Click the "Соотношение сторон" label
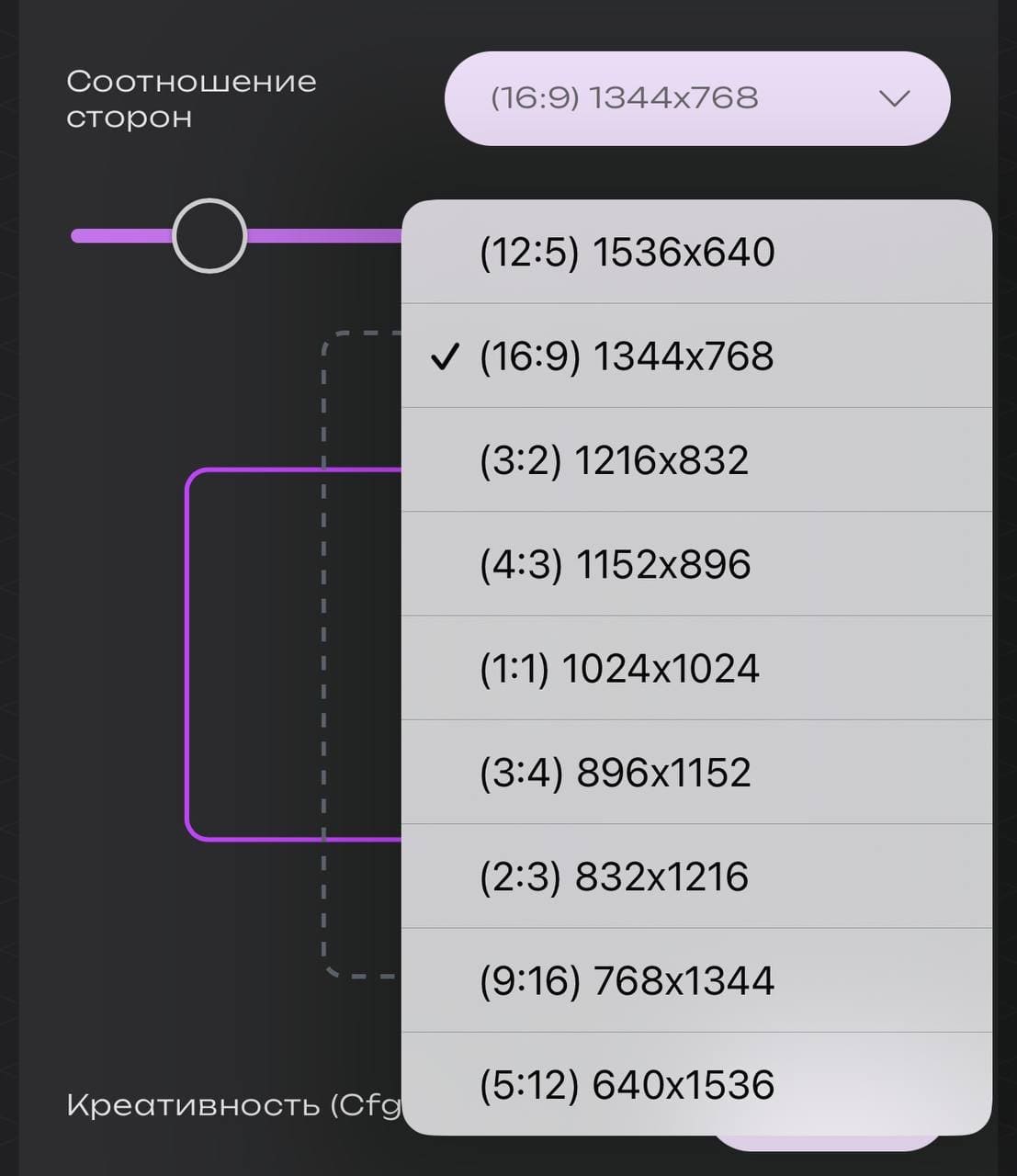1017x1176 pixels. tap(190, 98)
